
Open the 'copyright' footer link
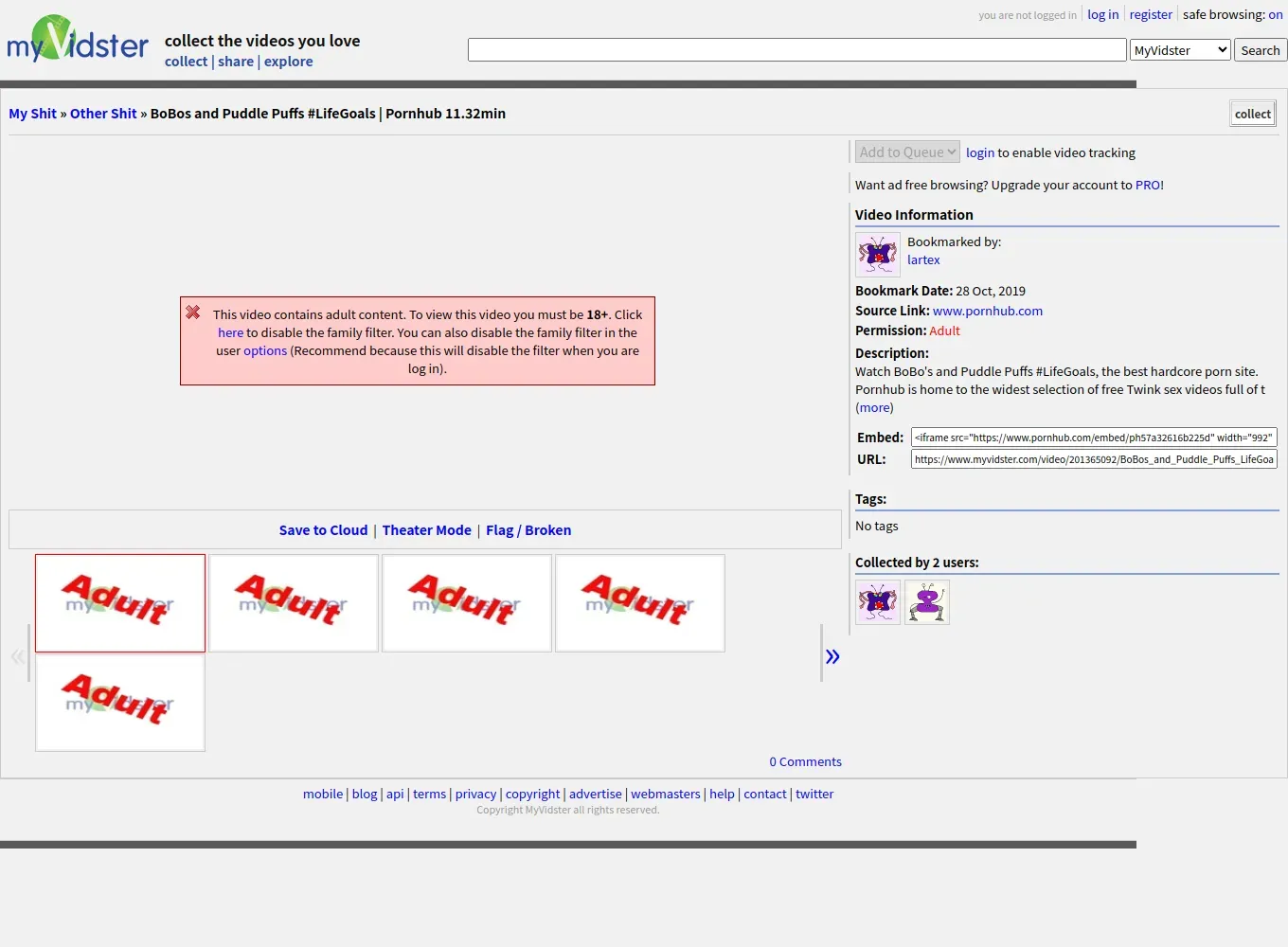pyautogui.click(x=532, y=795)
